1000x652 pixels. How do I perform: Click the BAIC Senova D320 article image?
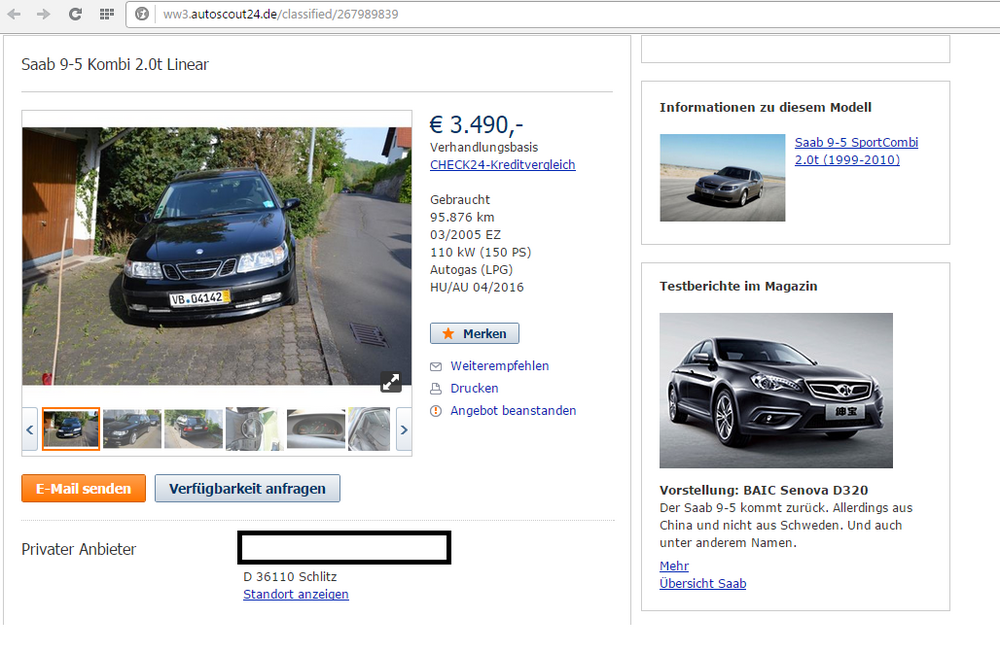tap(776, 390)
